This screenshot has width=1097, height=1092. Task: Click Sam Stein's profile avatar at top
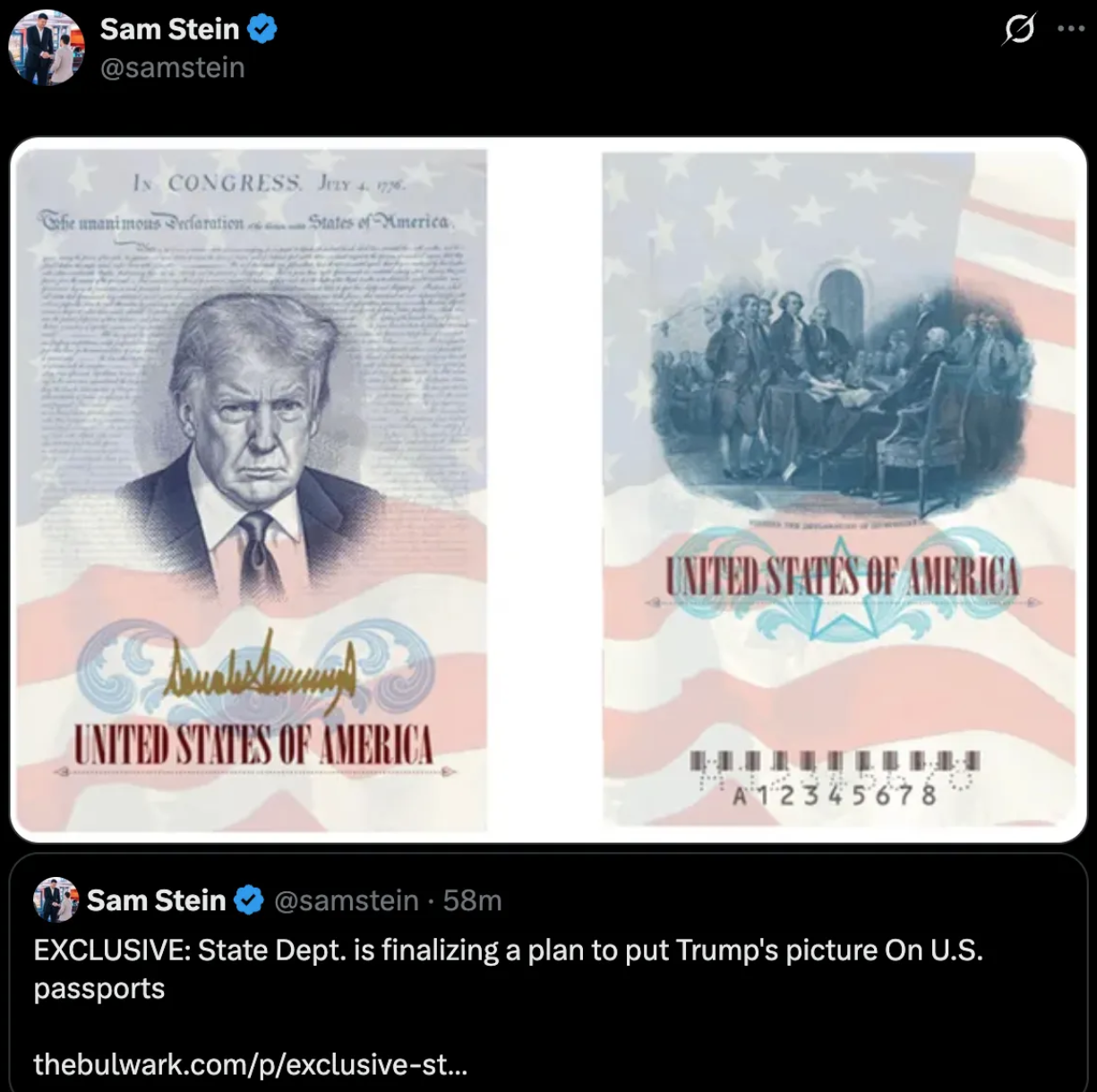pyautogui.click(x=47, y=47)
